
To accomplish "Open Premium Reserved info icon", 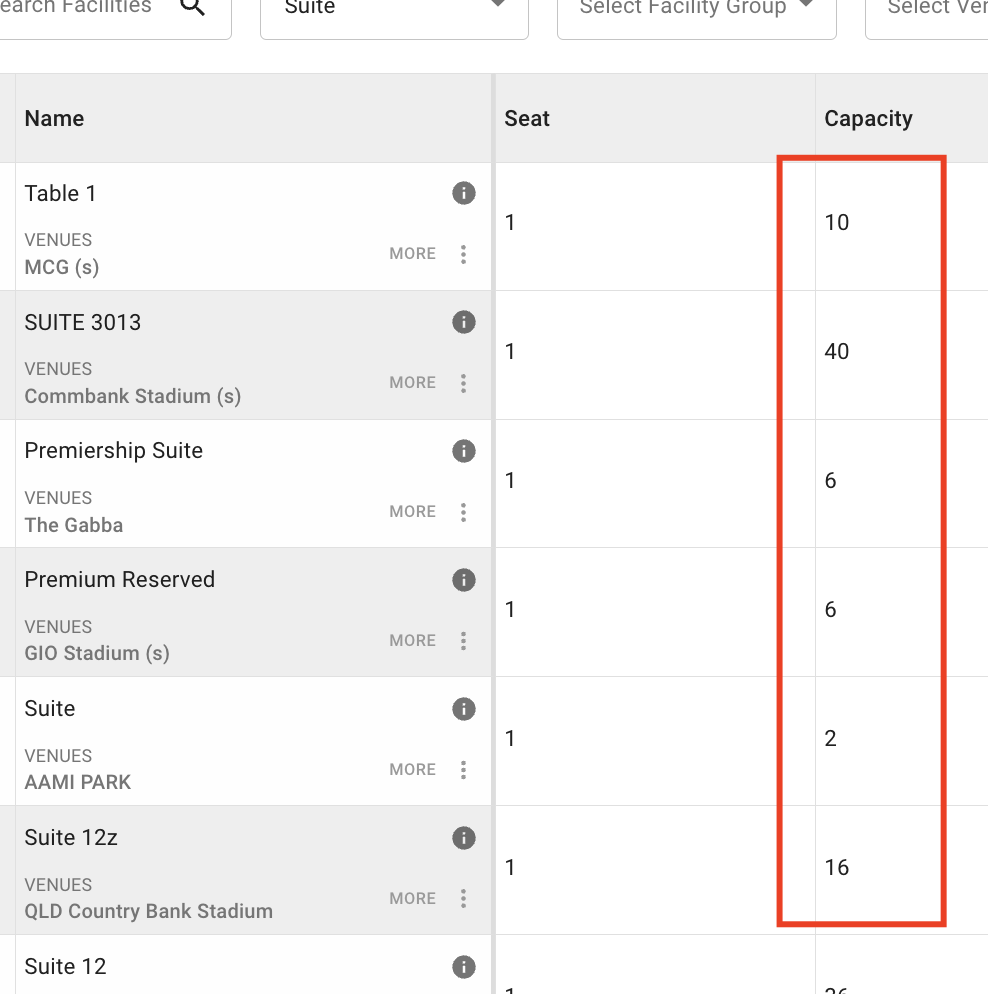I will pyautogui.click(x=463, y=580).
